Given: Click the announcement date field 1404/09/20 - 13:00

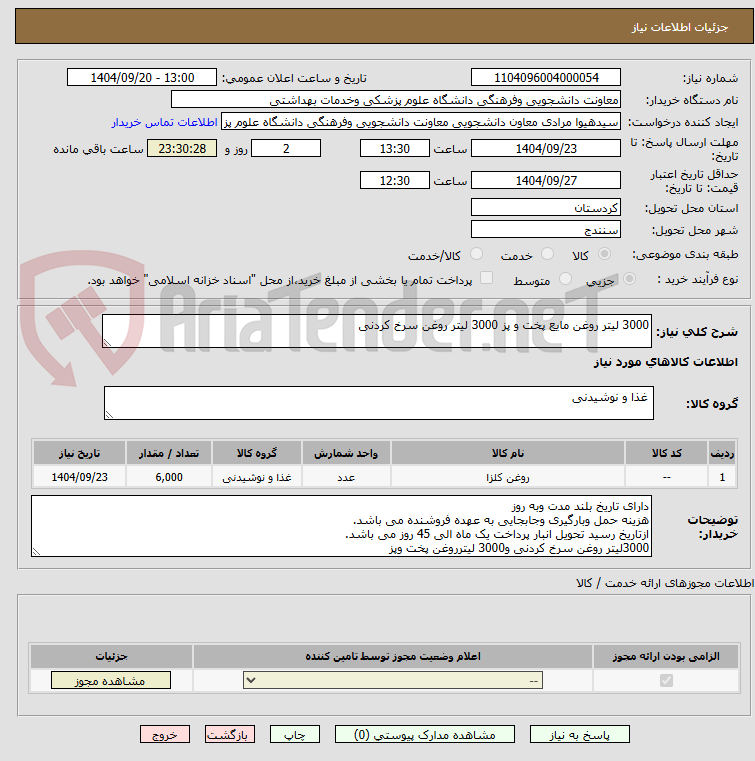Looking at the screenshot, I should pyautogui.click(x=142, y=78).
